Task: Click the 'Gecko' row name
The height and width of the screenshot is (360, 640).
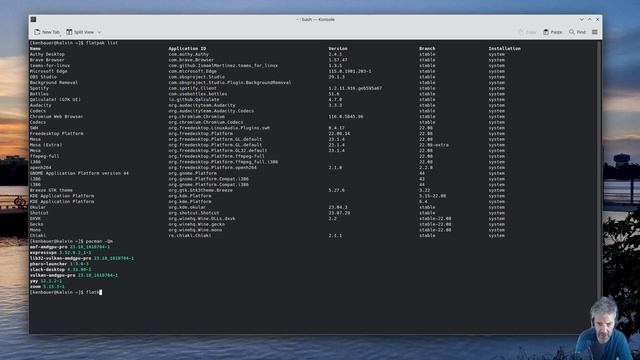Action: (36, 224)
